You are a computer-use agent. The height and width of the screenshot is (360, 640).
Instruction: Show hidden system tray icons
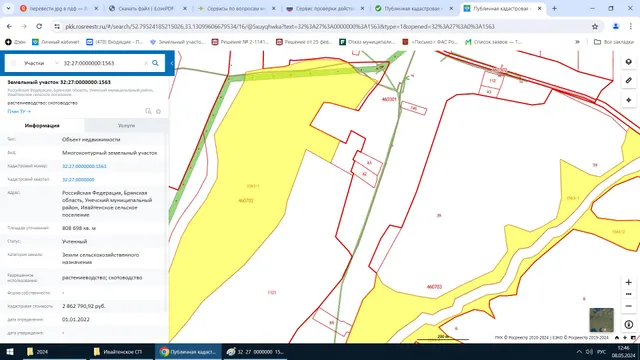[x=579, y=351]
